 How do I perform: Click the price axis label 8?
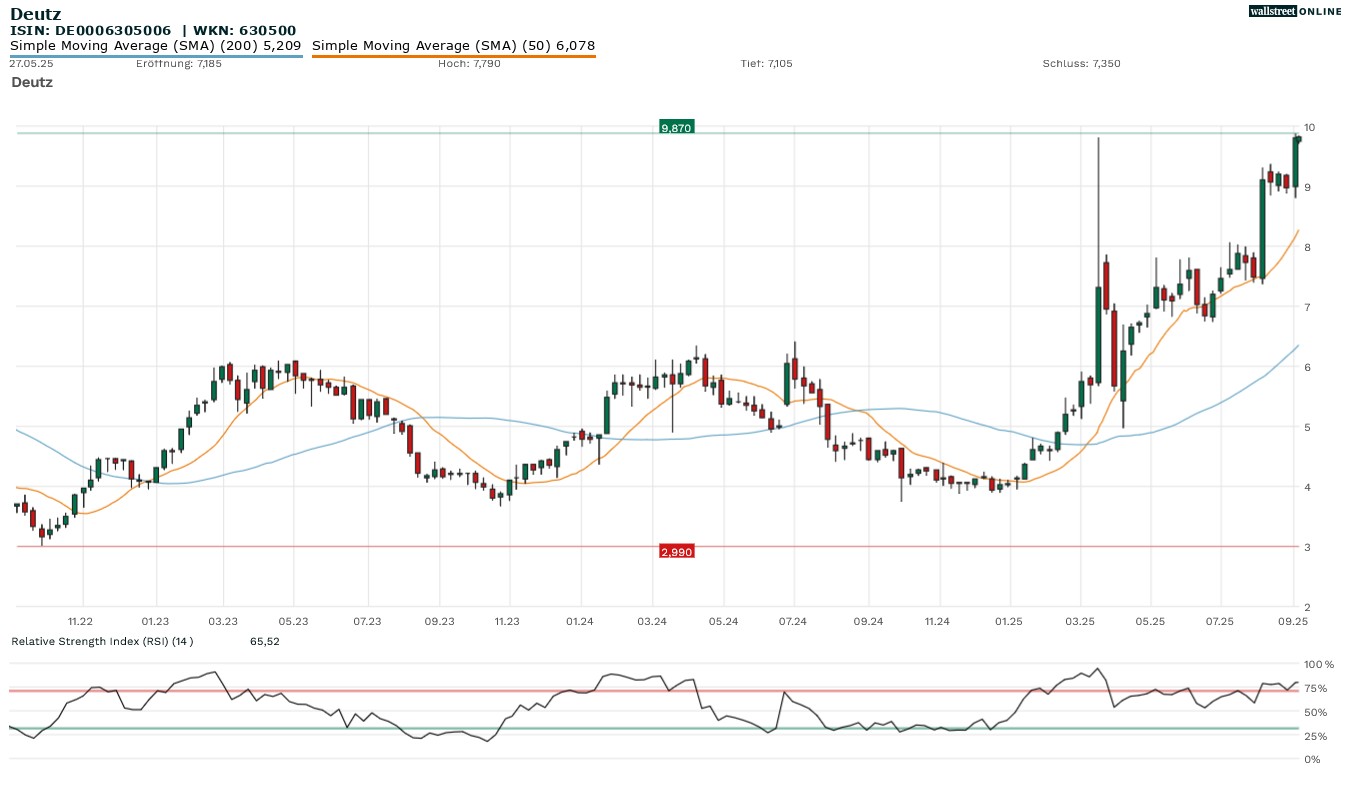click(1306, 247)
